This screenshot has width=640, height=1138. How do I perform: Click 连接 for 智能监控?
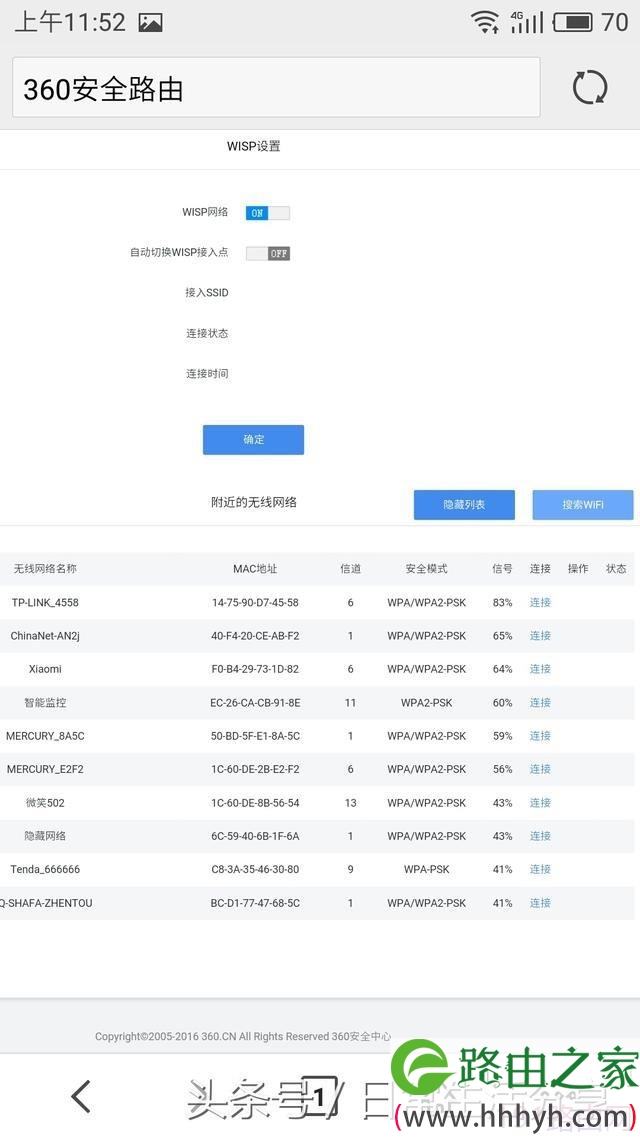tap(540, 703)
